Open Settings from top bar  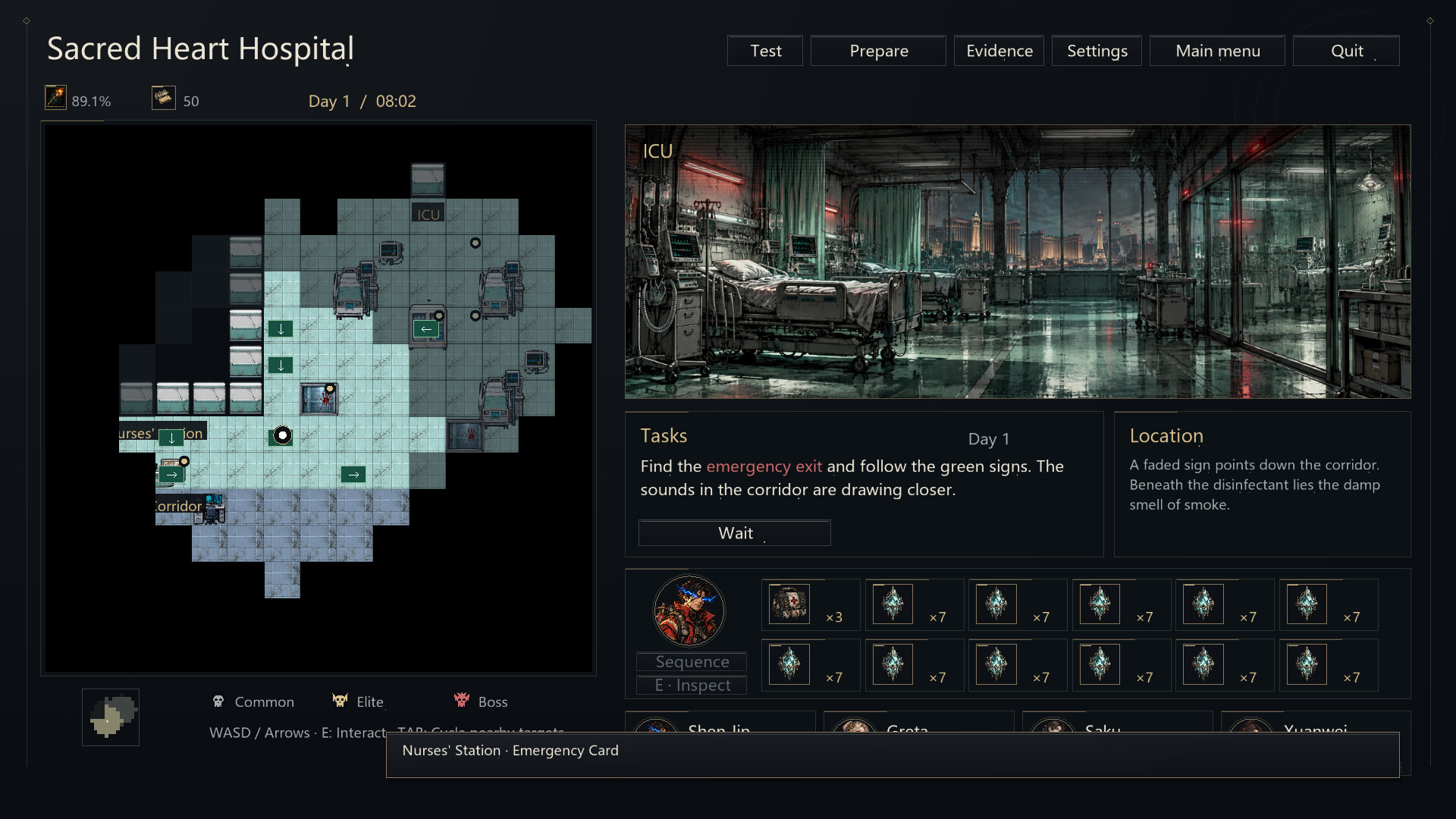[x=1097, y=51]
